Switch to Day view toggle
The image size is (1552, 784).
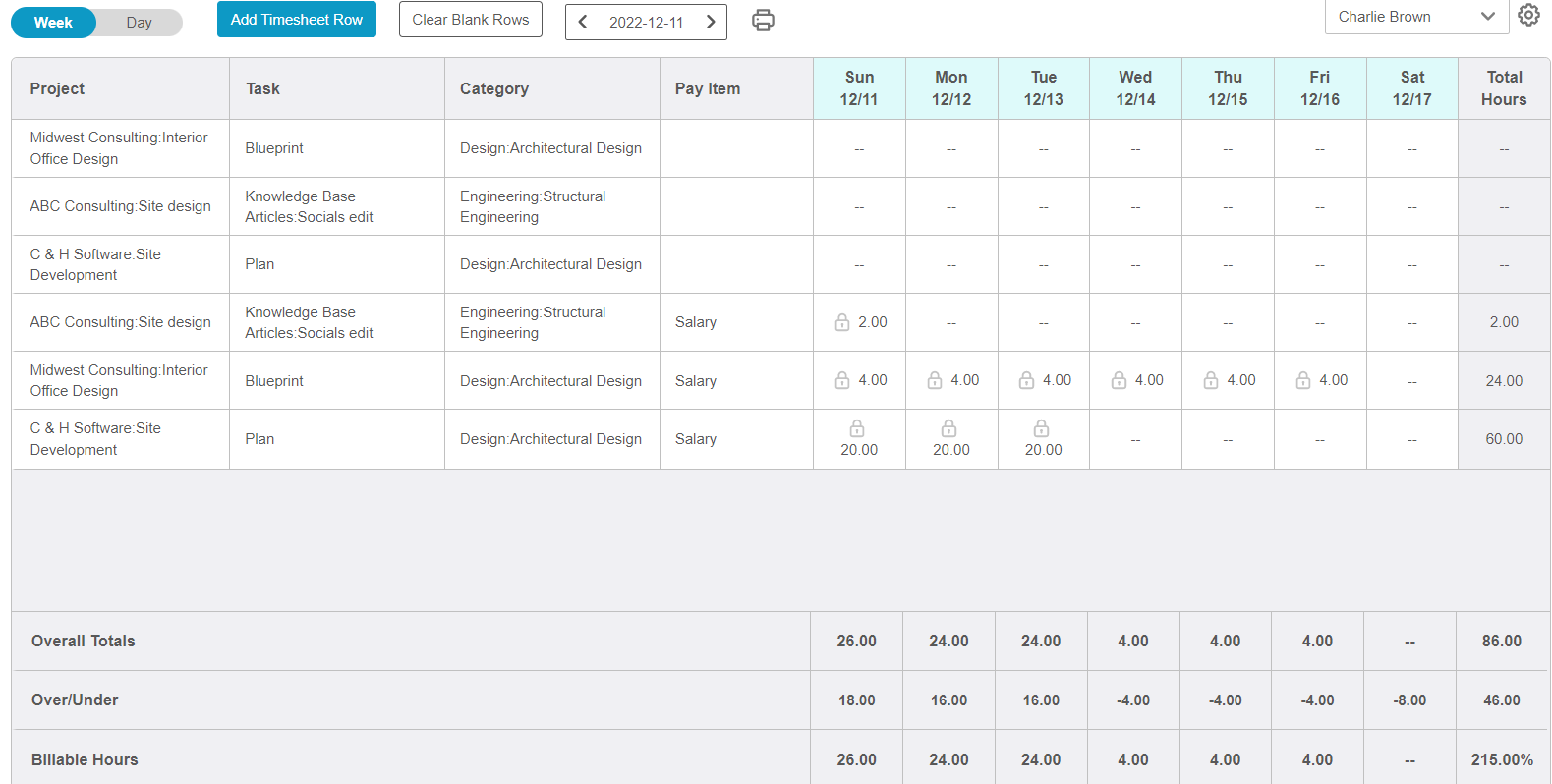pyautogui.click(x=140, y=23)
